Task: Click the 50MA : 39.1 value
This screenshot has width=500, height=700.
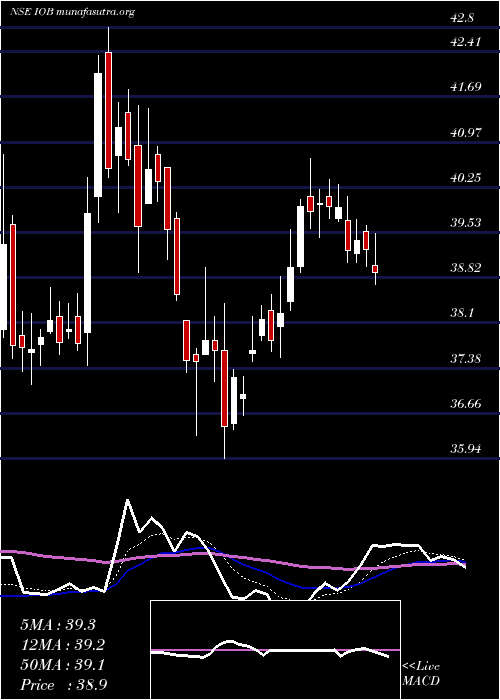Action: tap(62, 665)
